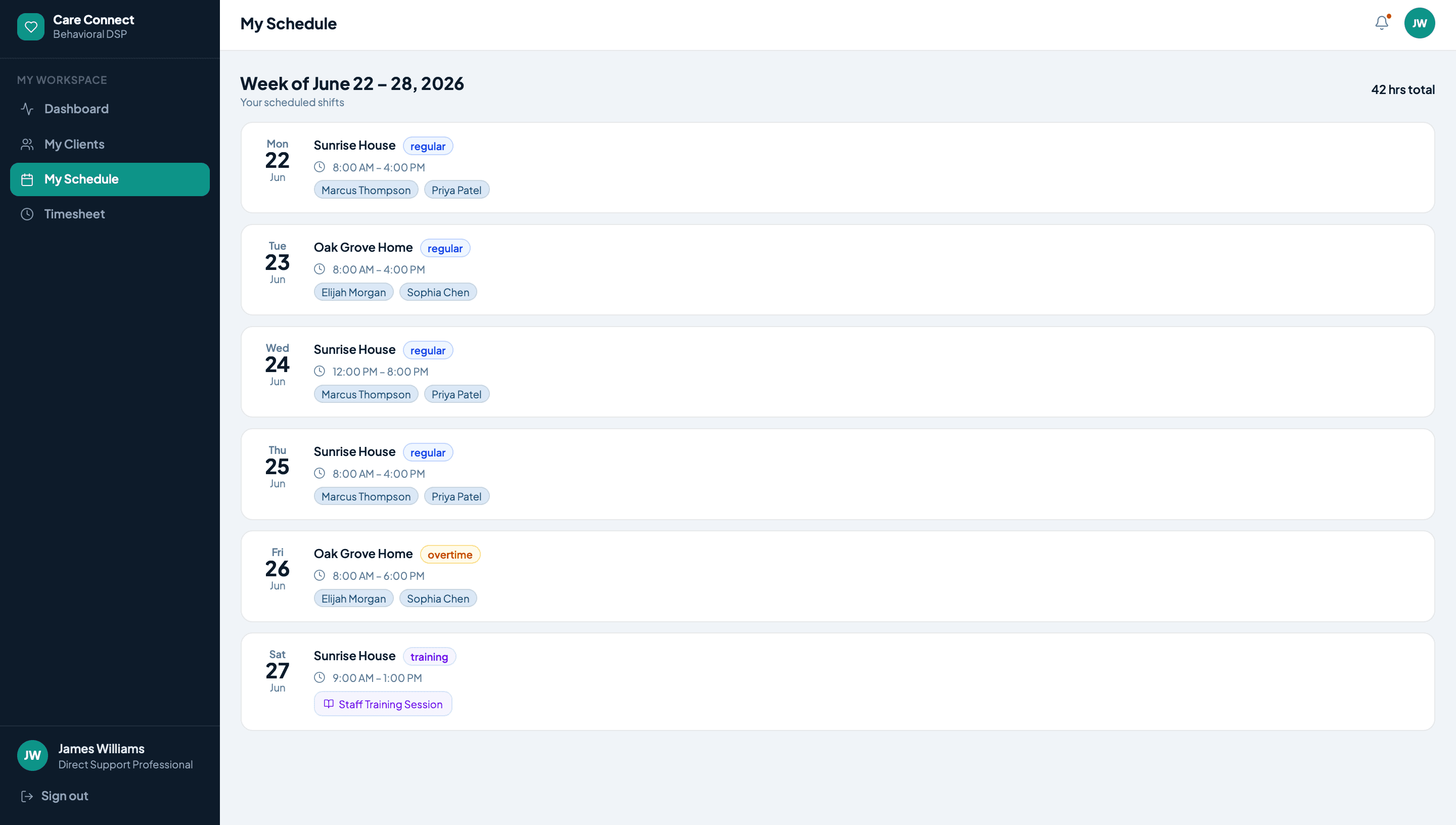Click Elijah Morgan chip on Tuesday's shift
Viewport: 1456px width, 825px height.
353,292
